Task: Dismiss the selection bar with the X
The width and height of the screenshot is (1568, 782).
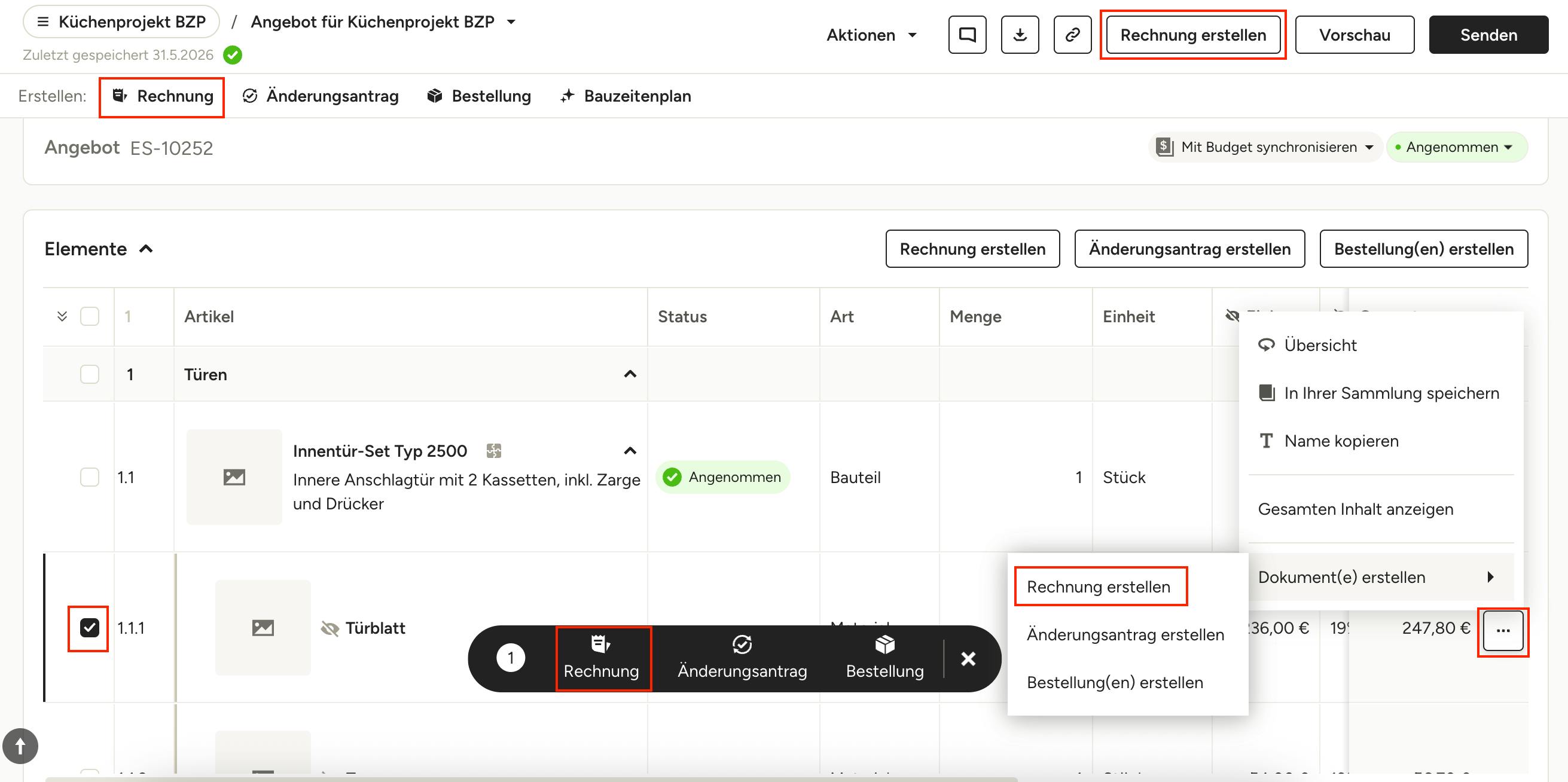Action: click(x=968, y=658)
